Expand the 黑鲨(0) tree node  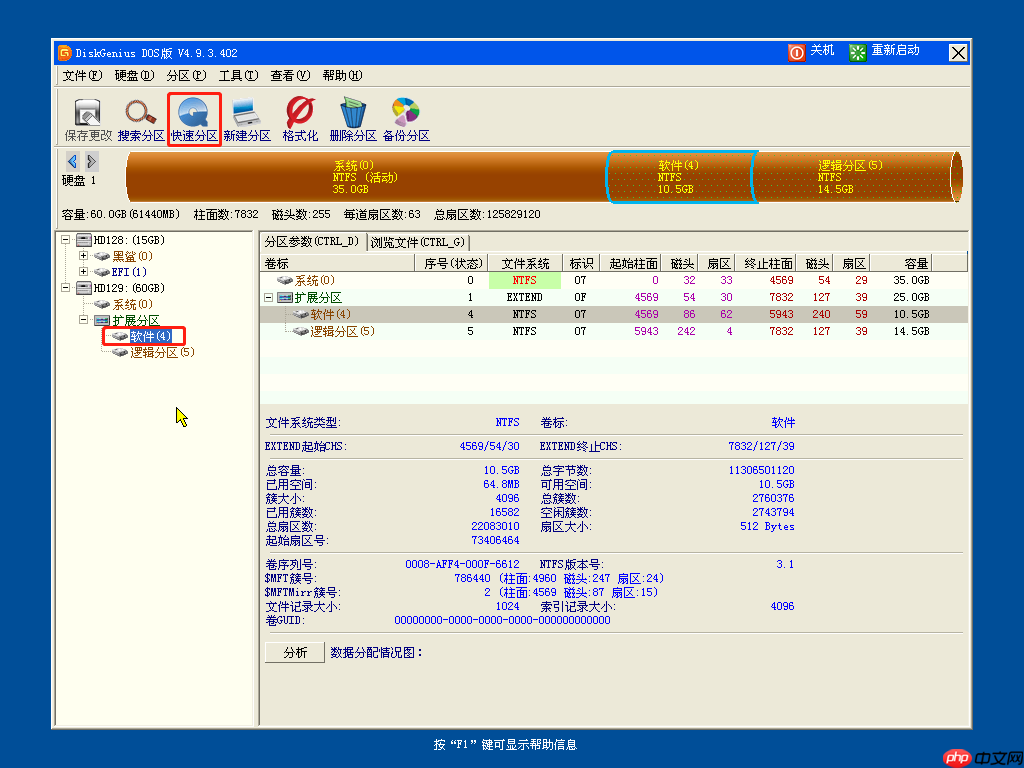coord(83,255)
